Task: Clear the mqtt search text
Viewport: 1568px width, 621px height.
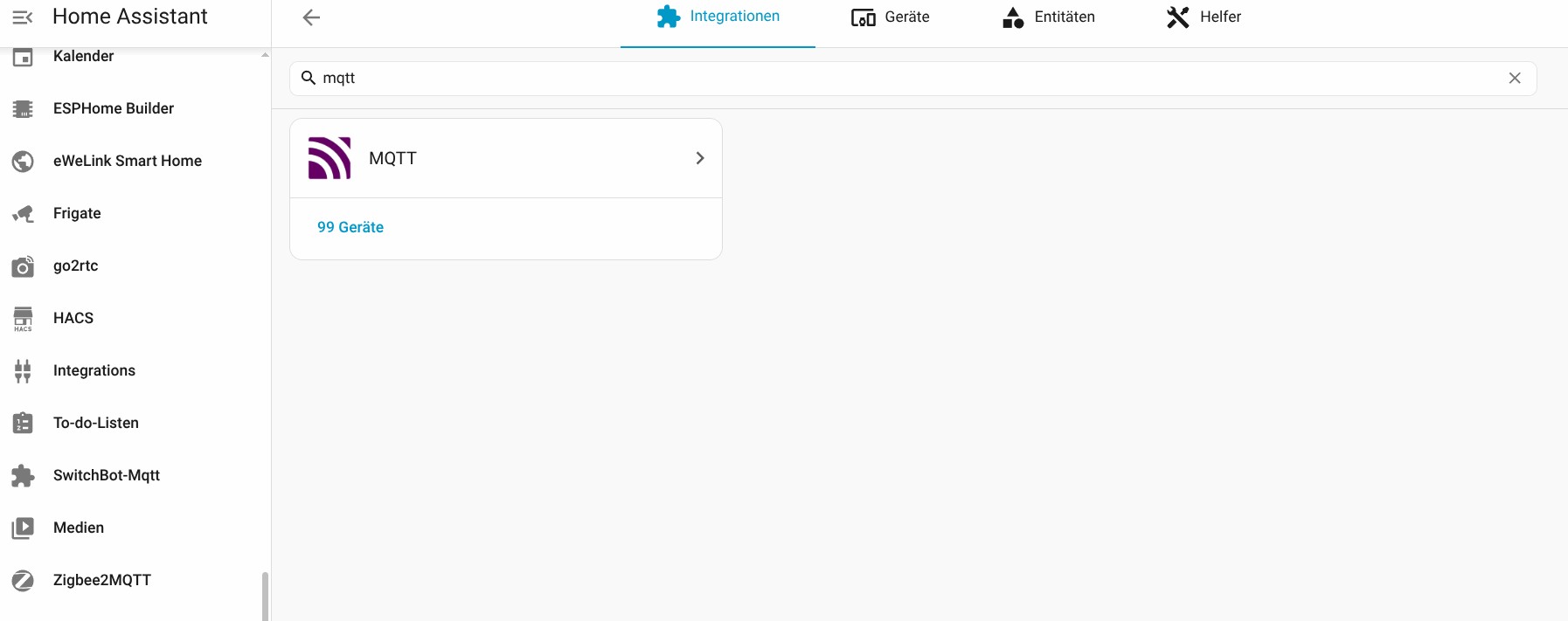Action: [1515, 78]
